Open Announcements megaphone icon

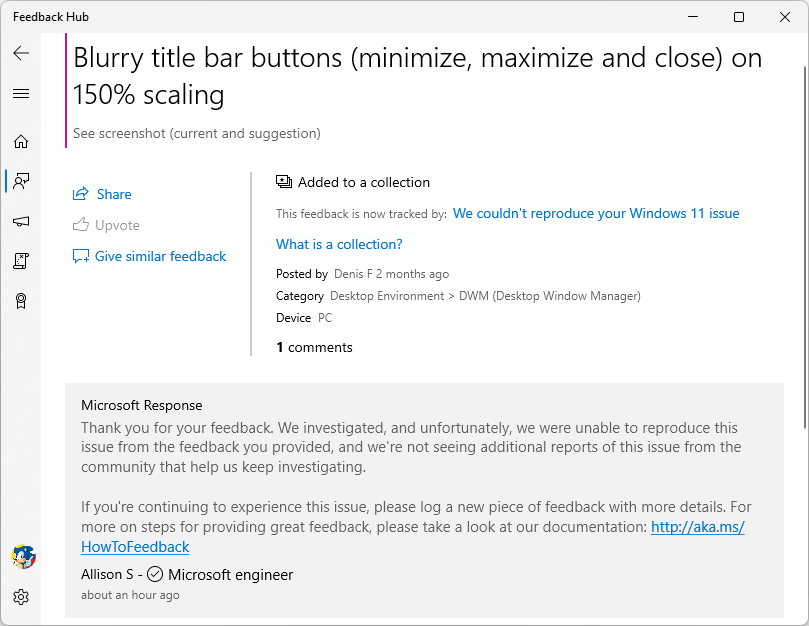click(x=21, y=221)
